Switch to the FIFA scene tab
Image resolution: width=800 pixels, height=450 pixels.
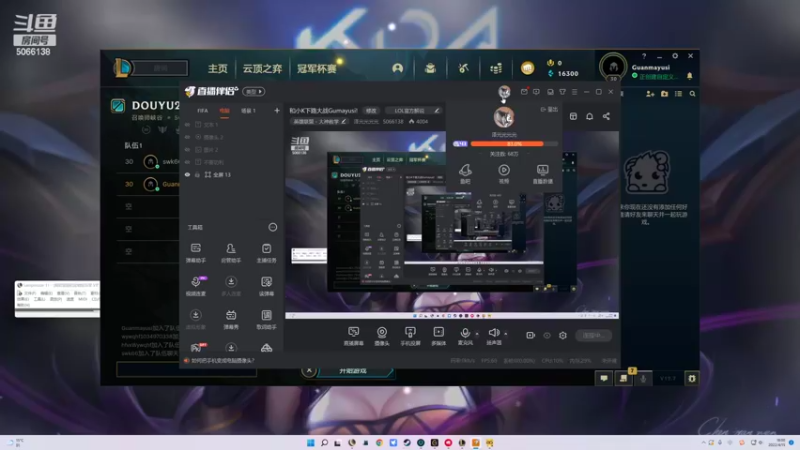coord(203,111)
